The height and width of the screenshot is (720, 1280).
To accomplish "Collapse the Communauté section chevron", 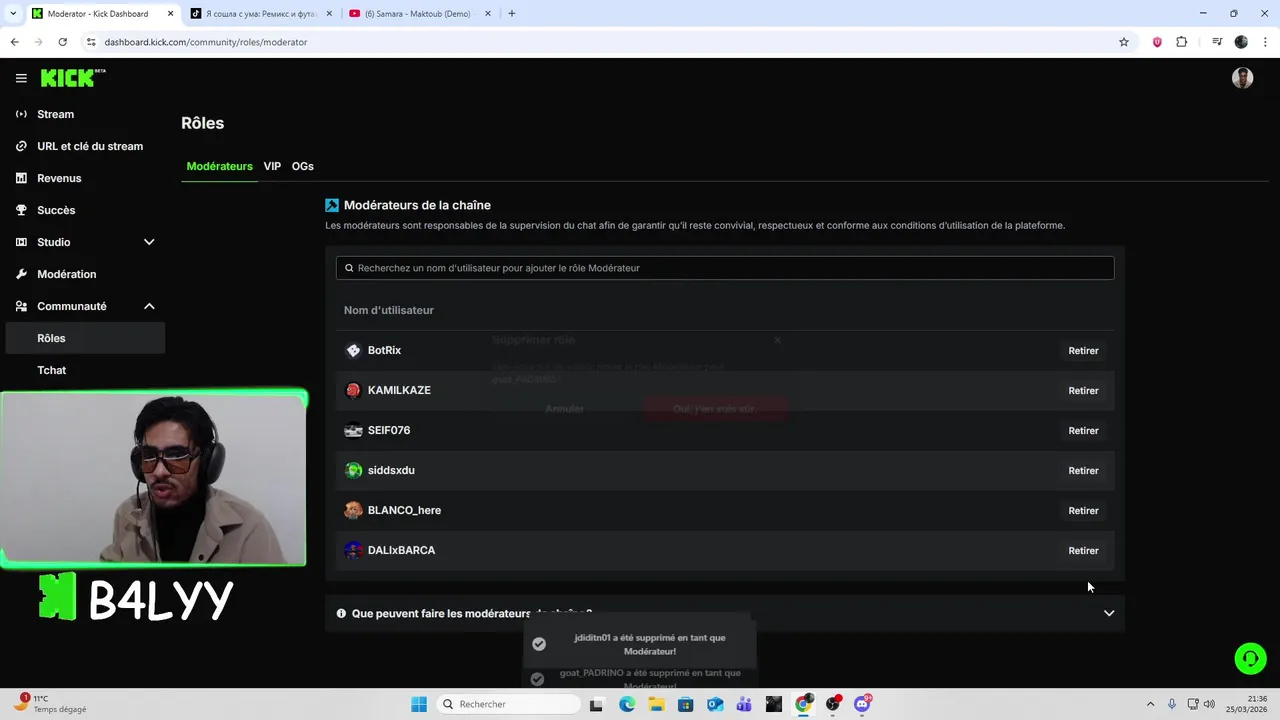I will point(149,306).
